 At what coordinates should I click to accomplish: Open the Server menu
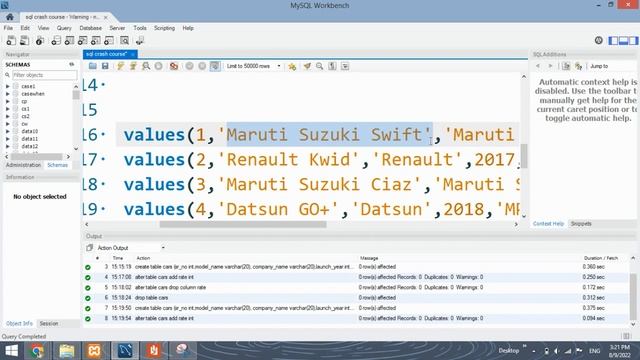(x=117, y=28)
